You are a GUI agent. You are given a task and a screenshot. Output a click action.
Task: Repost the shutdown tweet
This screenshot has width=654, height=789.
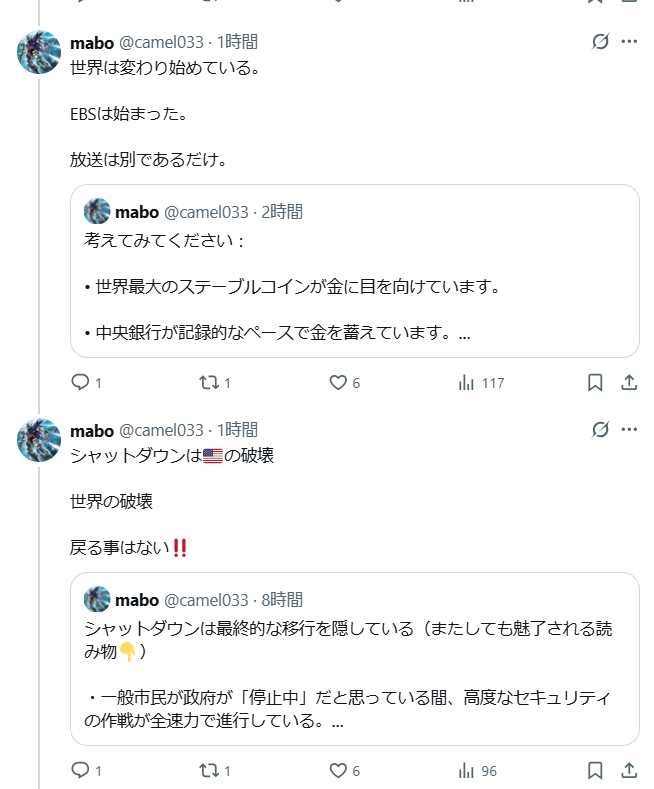pos(209,770)
